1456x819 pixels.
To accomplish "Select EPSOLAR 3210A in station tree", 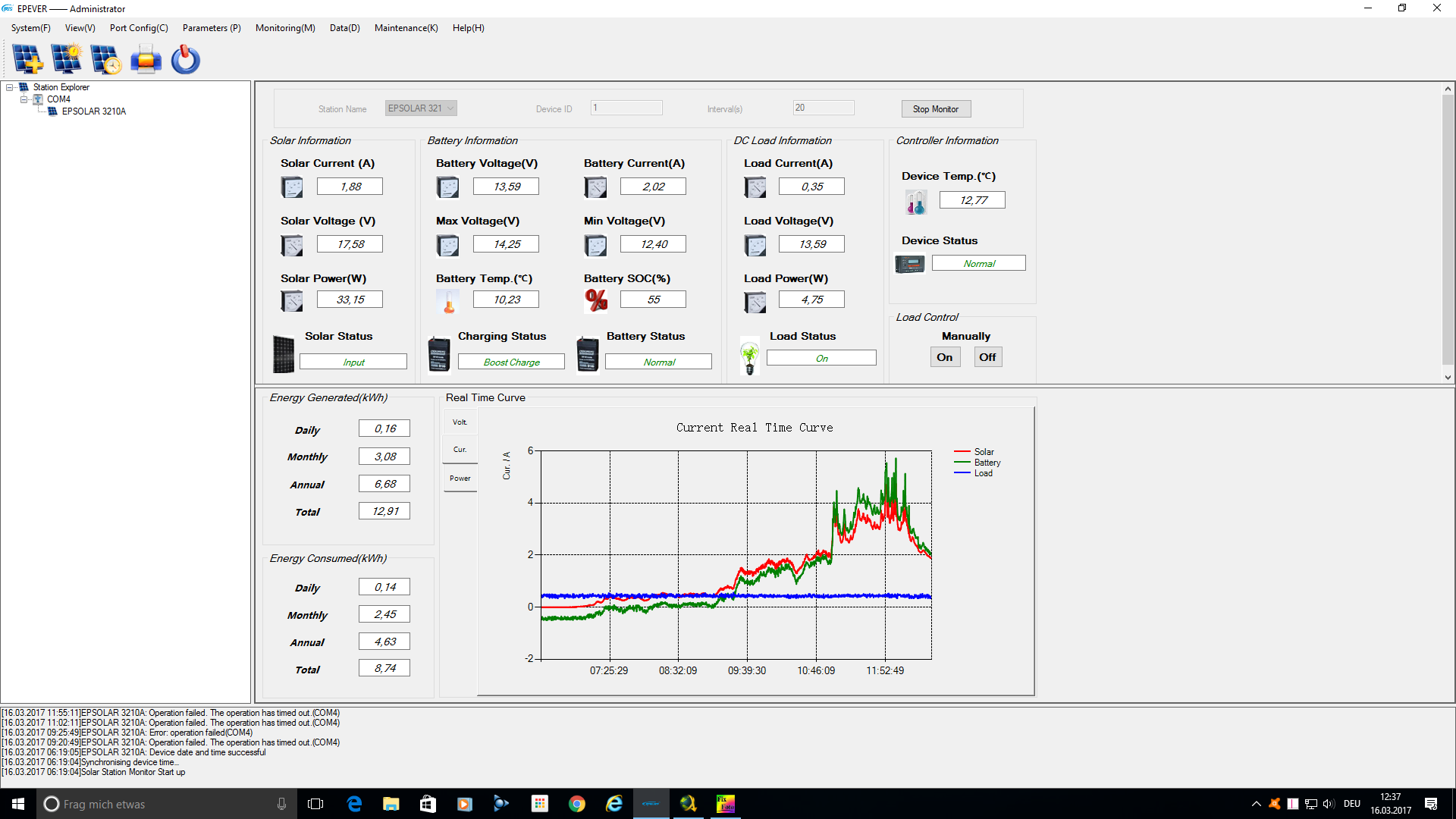I will point(94,111).
